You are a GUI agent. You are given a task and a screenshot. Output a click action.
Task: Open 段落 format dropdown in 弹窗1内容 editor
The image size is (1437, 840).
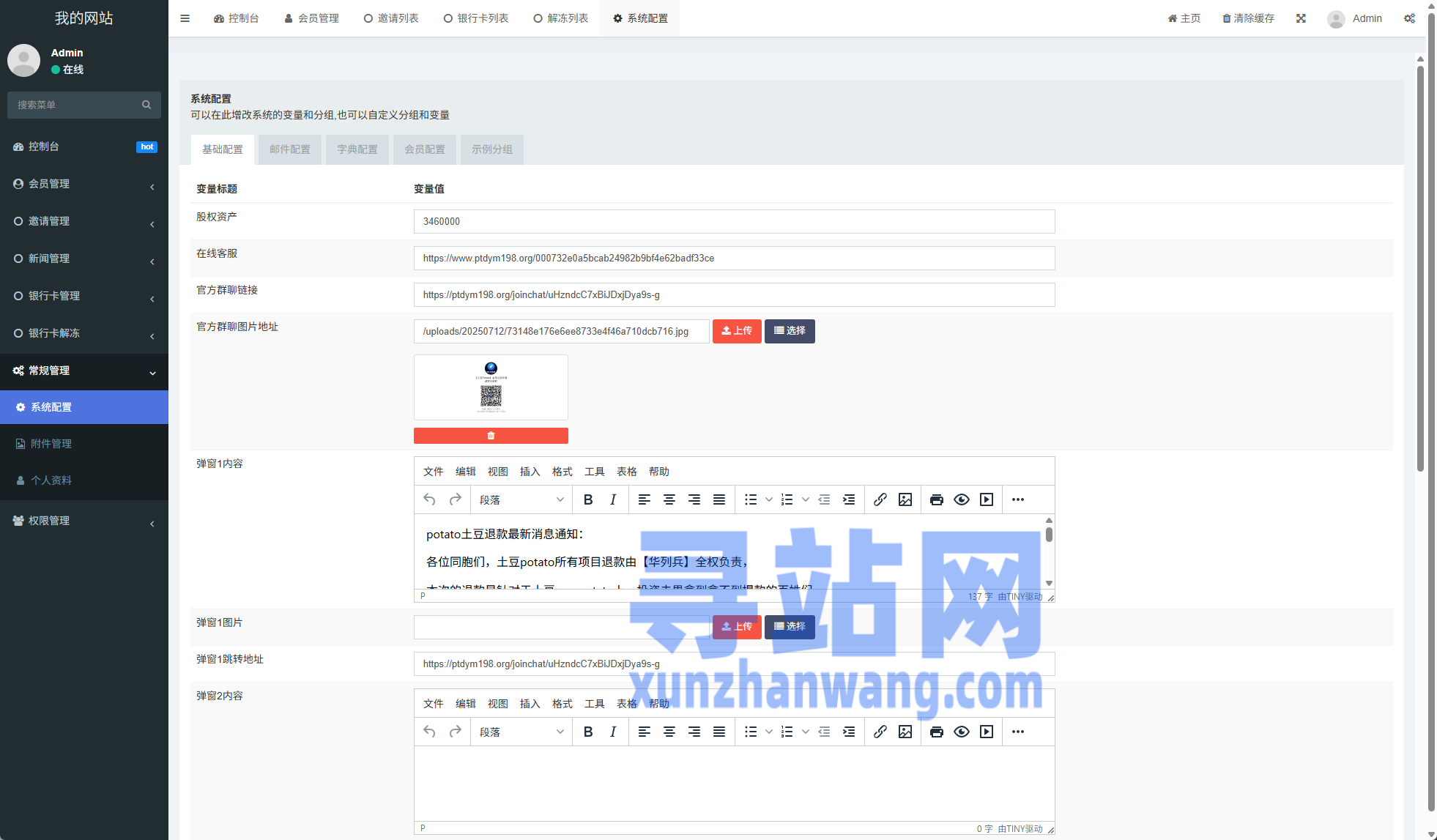[521, 499]
